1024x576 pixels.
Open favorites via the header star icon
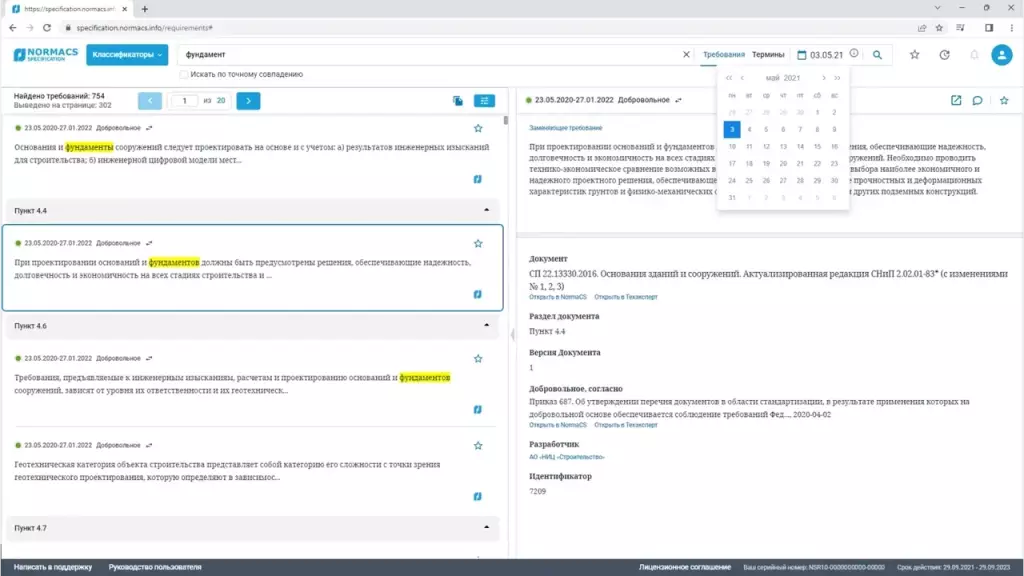coord(914,55)
